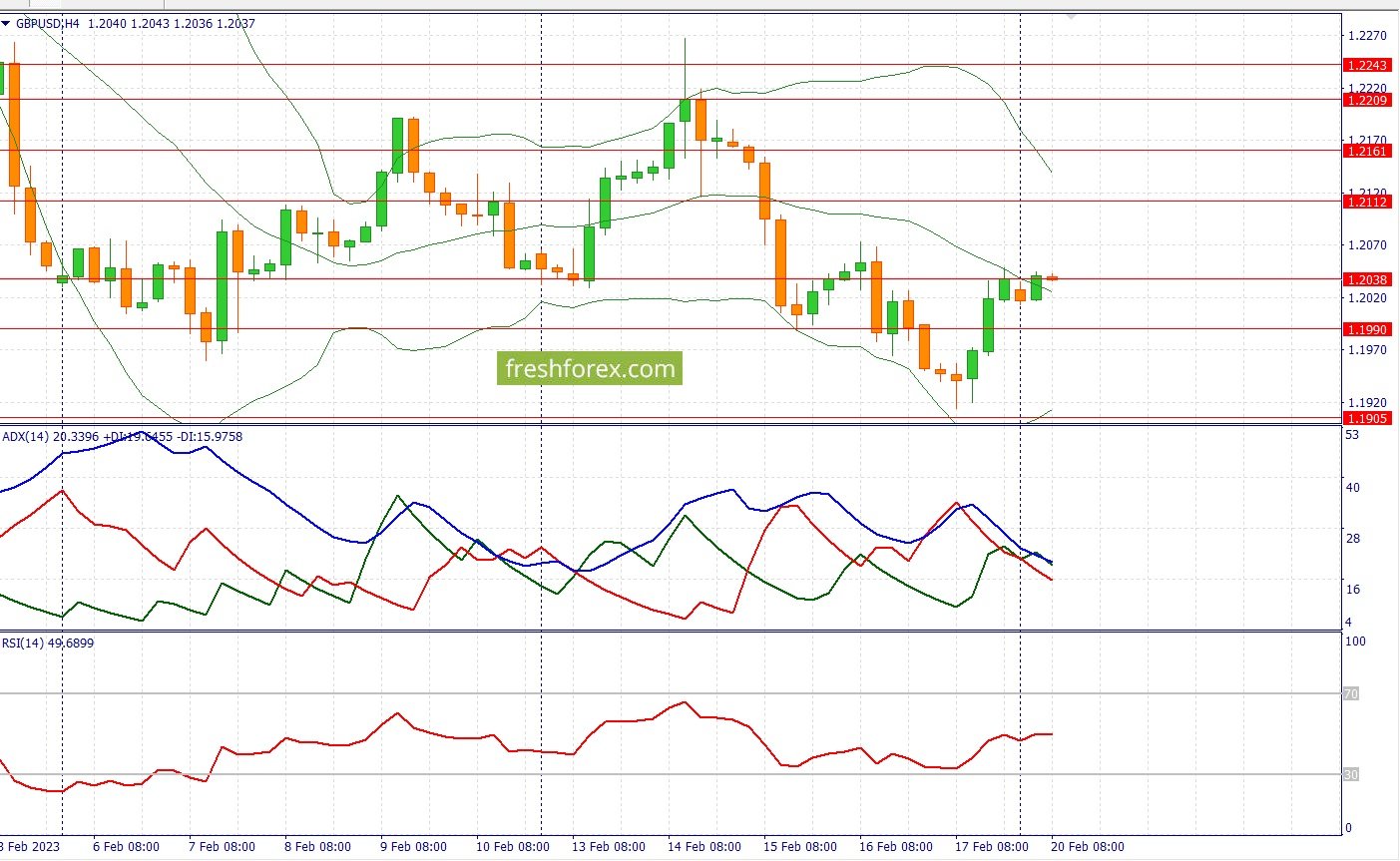Image resolution: width=1400 pixels, height=861 pixels.
Task: Select the red 1.2161 price level label
Action: pos(1366,151)
